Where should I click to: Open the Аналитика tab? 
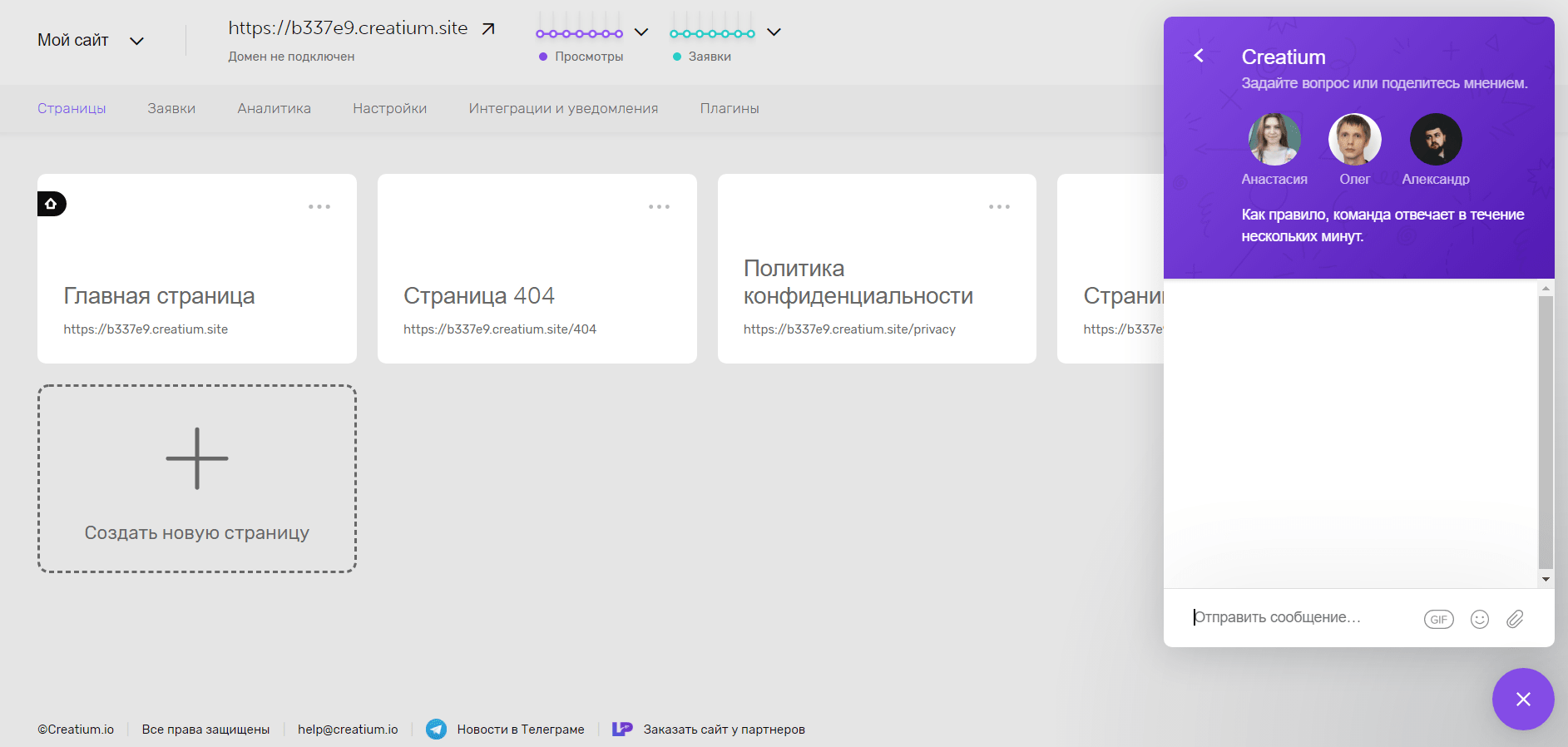point(275,108)
